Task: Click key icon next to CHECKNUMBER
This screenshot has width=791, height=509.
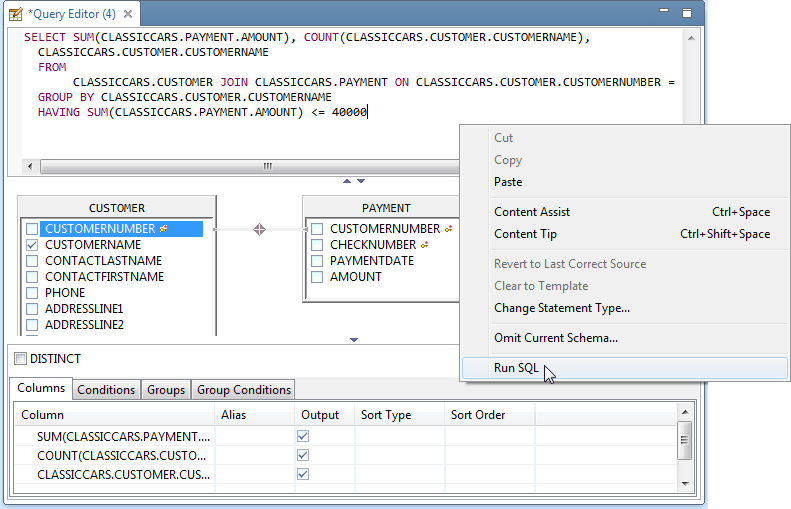Action: pyautogui.click(x=425, y=245)
